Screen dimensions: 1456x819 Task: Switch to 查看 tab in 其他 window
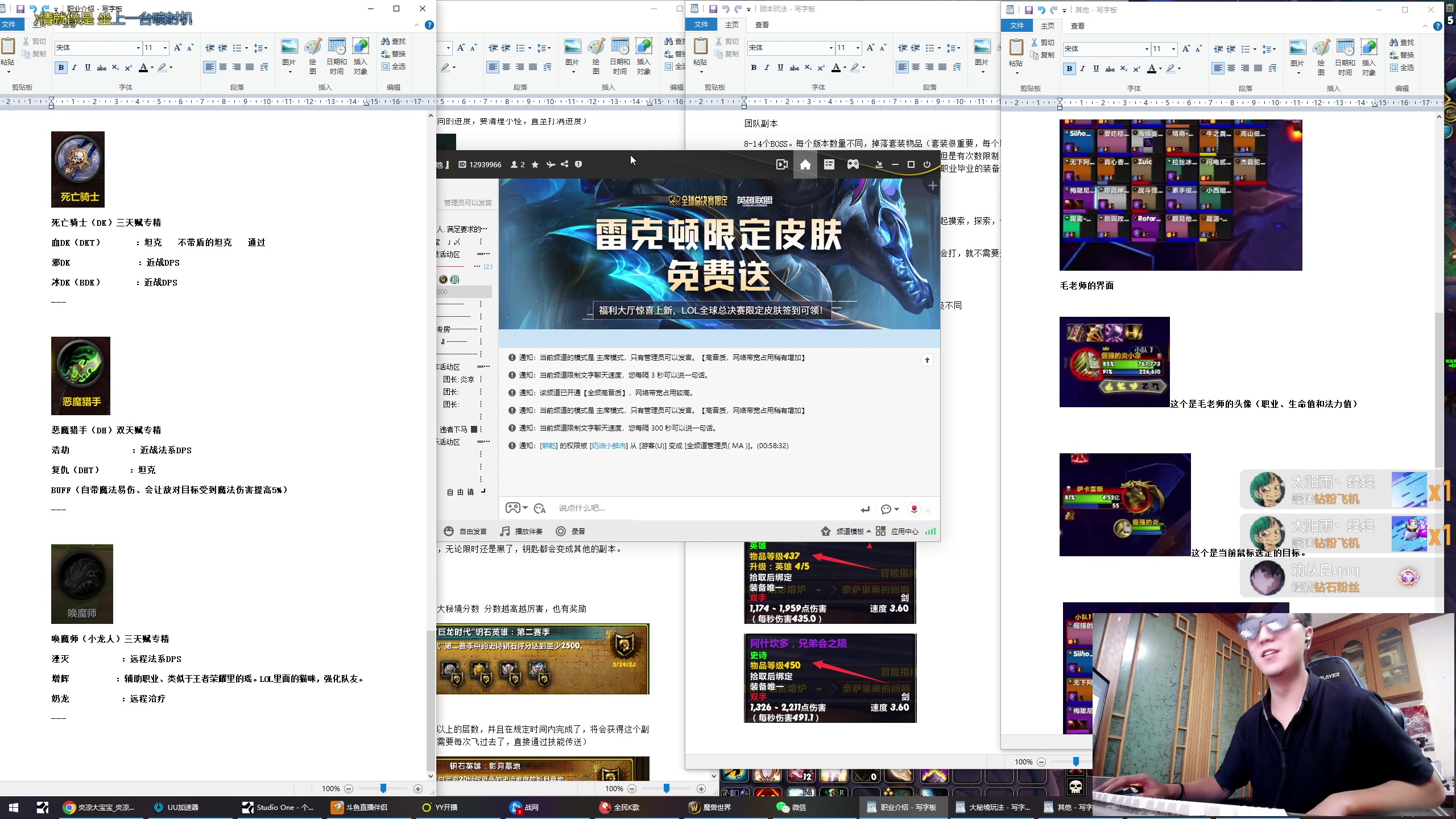point(1078,26)
